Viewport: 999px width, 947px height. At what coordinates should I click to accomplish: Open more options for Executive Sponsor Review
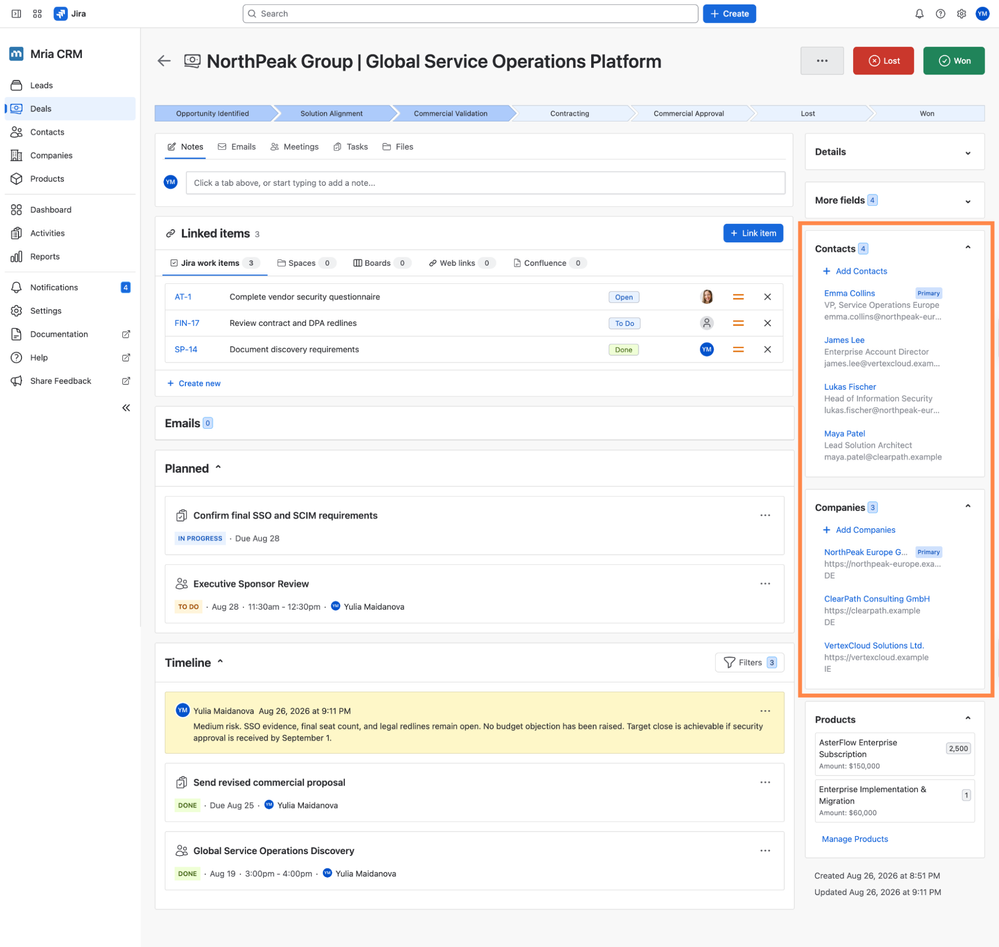[765, 584]
